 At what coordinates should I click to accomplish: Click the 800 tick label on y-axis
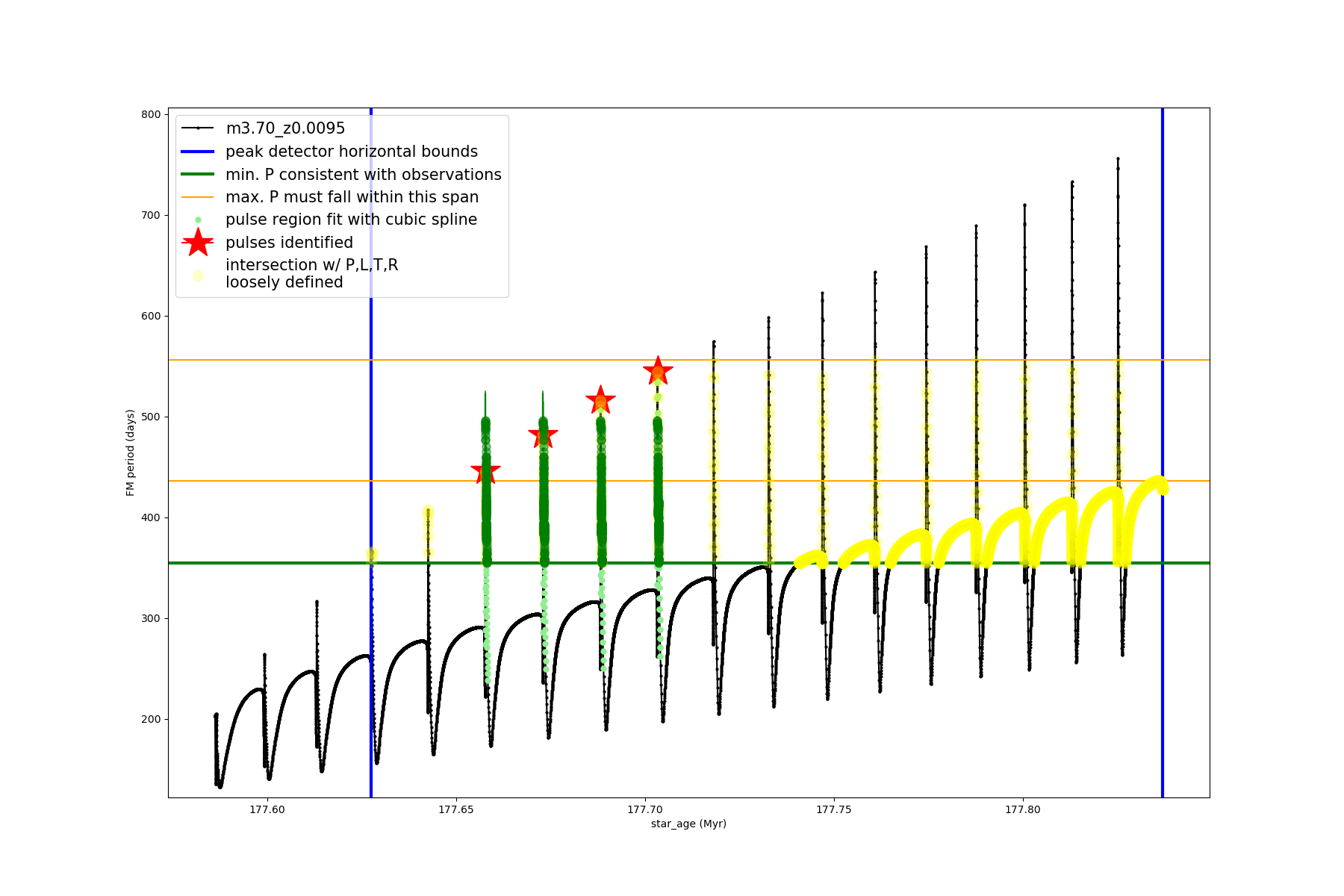pos(152,114)
